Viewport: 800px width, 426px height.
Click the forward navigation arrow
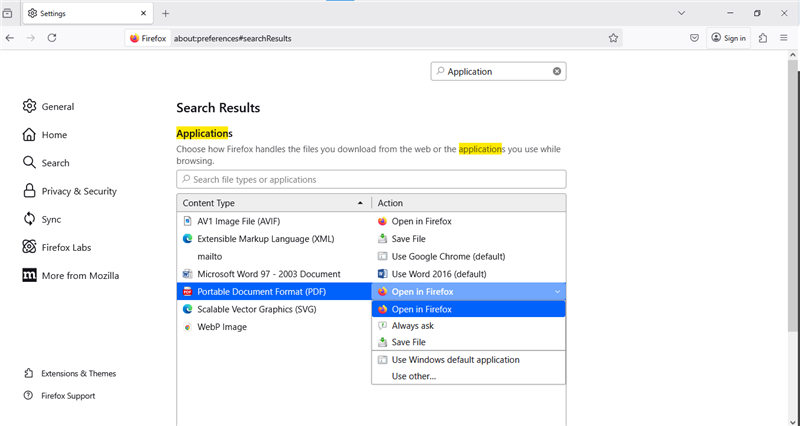click(31, 38)
